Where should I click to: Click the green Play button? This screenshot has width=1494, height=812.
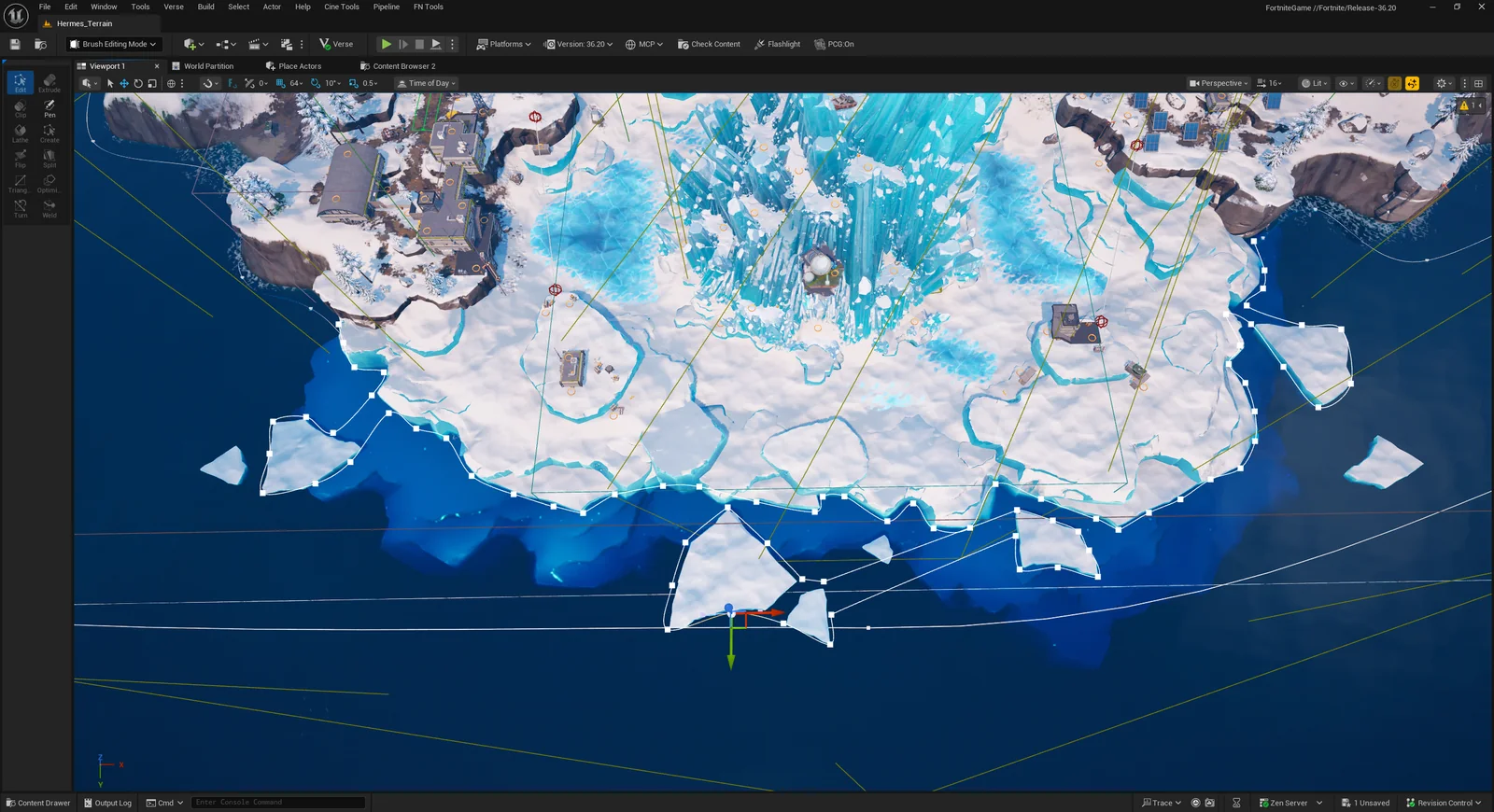pyautogui.click(x=386, y=44)
